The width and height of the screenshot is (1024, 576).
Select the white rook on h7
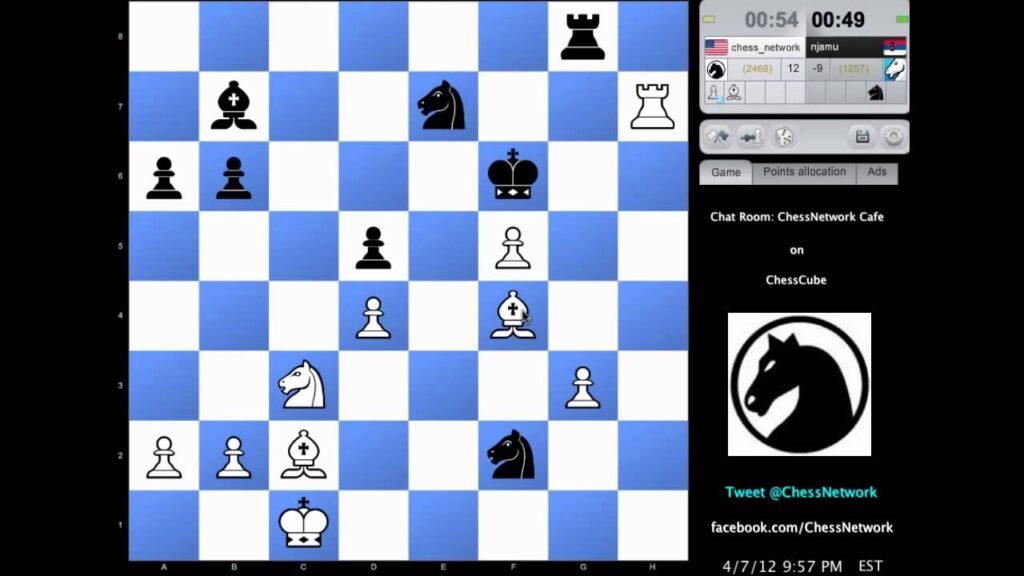point(653,106)
